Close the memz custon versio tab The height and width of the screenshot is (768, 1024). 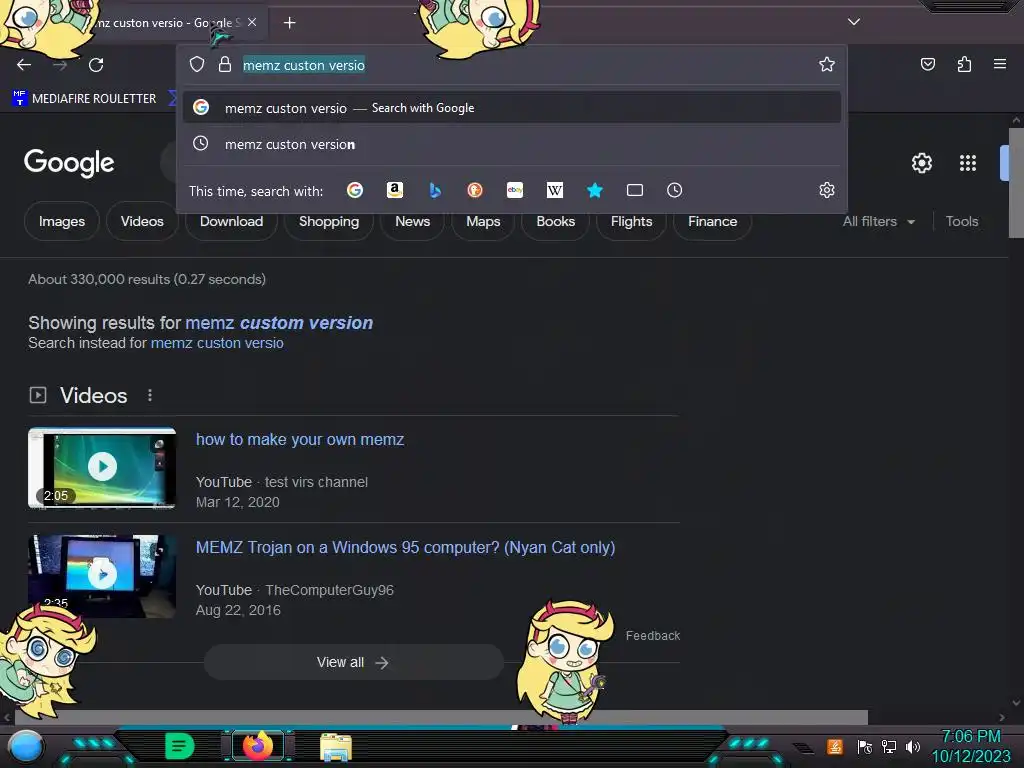click(252, 22)
